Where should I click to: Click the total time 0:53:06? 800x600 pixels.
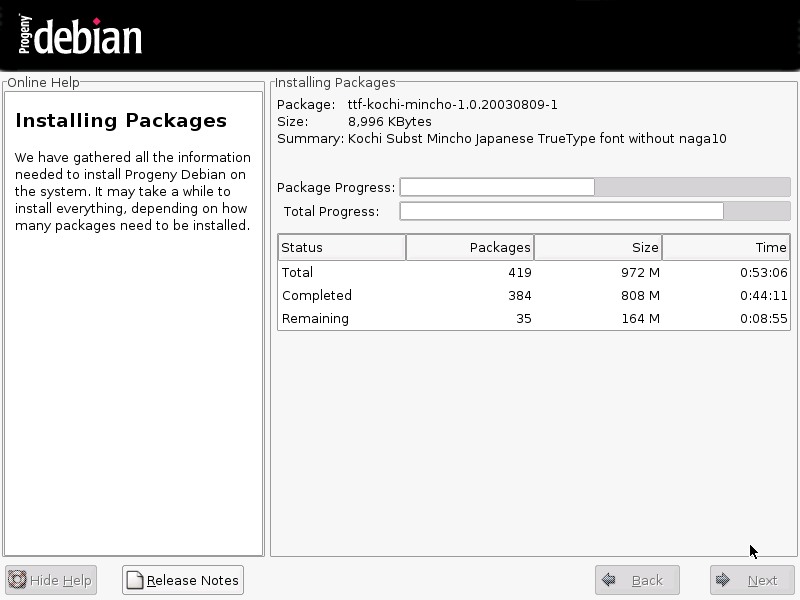pyautogui.click(x=764, y=272)
